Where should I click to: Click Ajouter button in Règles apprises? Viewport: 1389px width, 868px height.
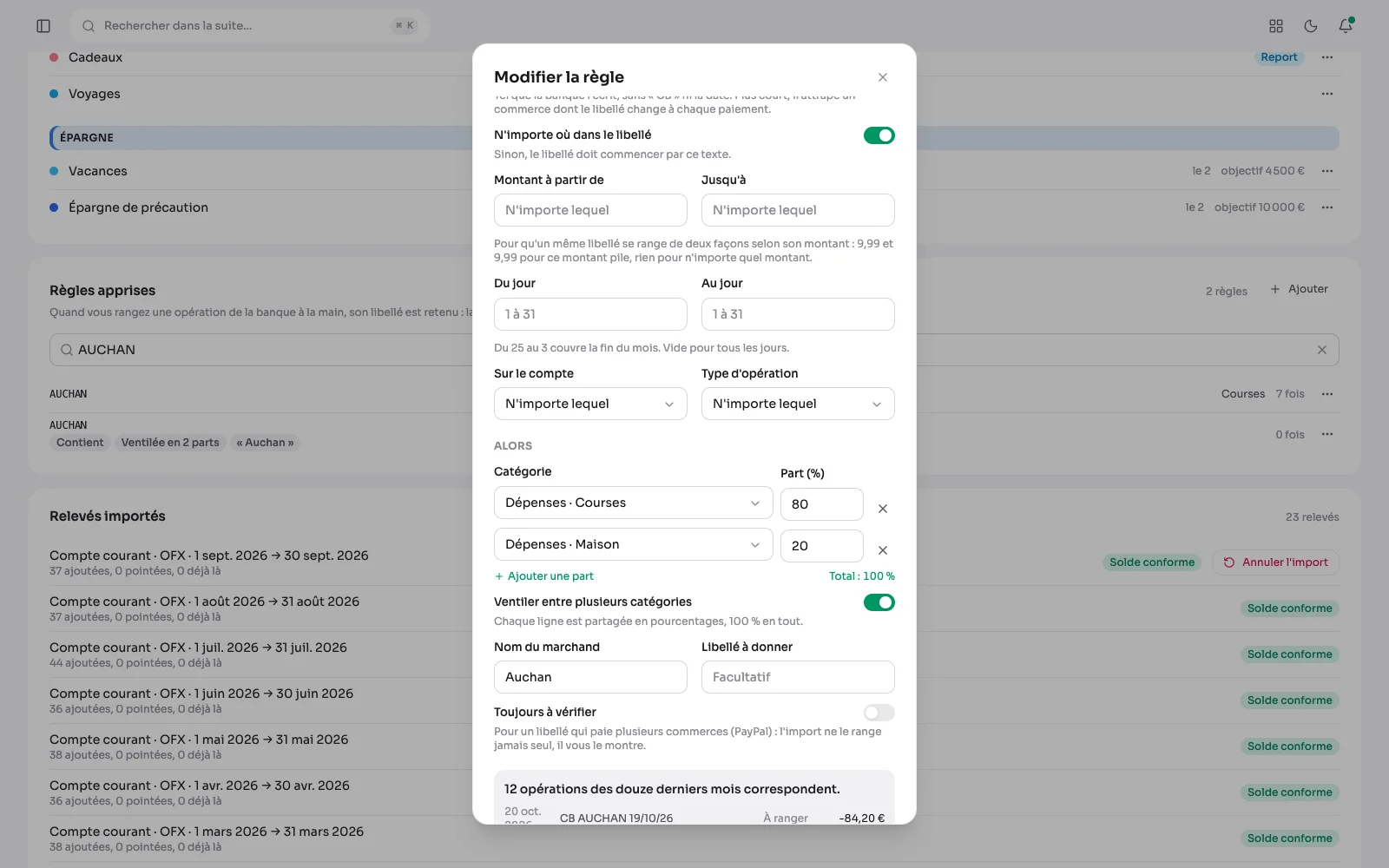click(x=1300, y=289)
